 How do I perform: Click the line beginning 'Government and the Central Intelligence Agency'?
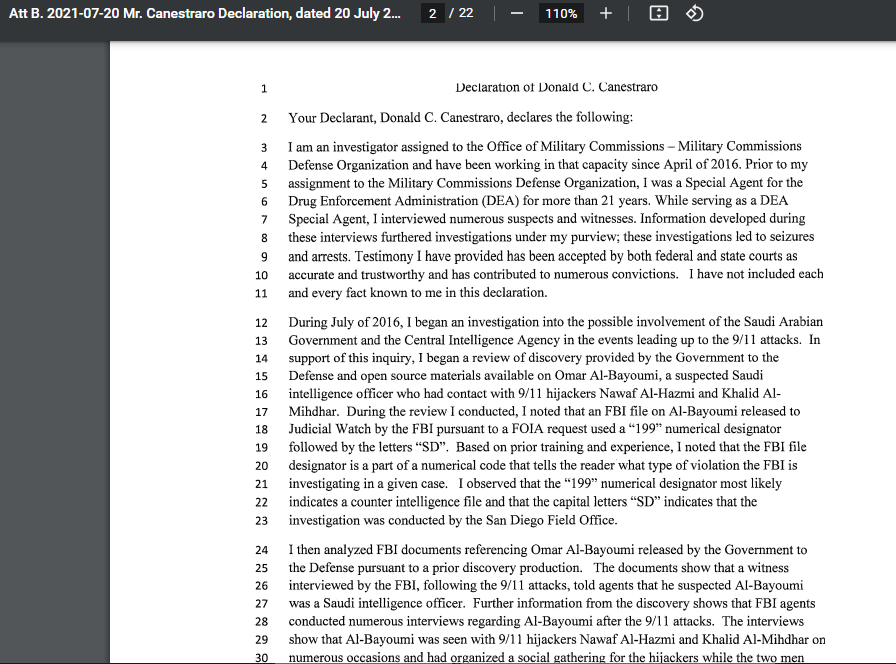554,340
